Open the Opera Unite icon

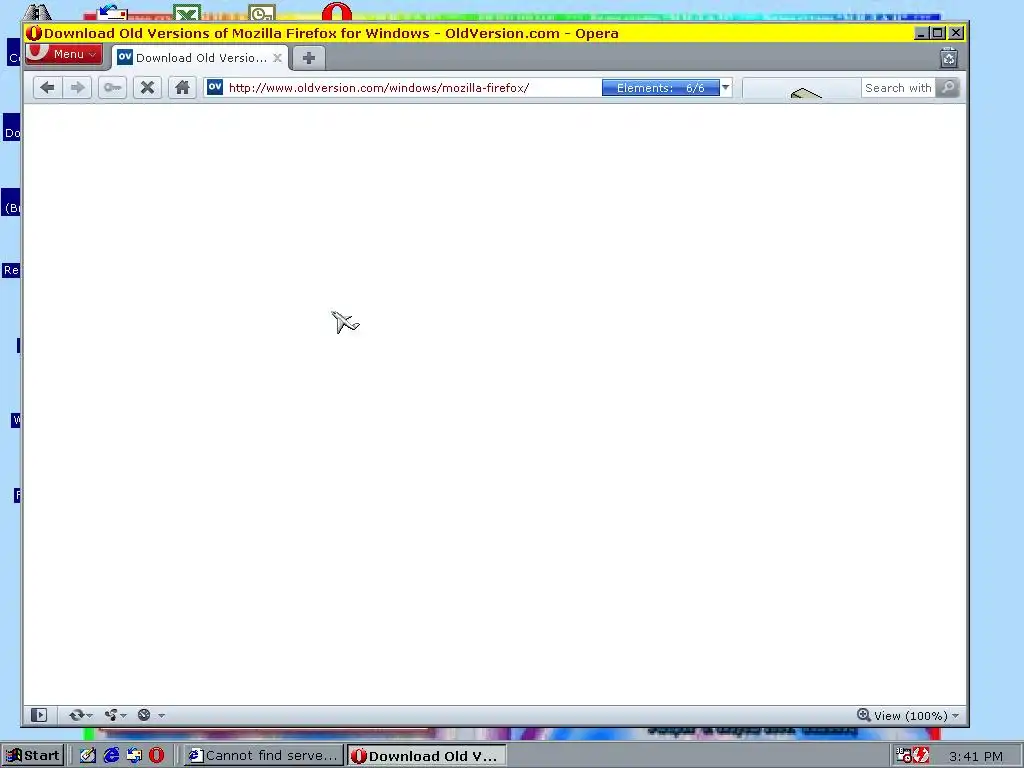[111, 715]
